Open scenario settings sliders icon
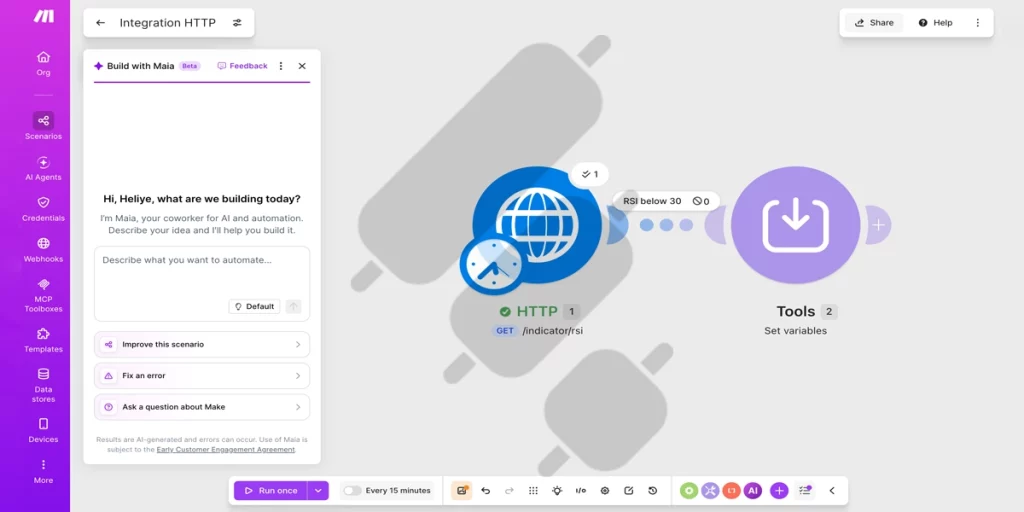The image size is (1024, 512). coord(237,23)
